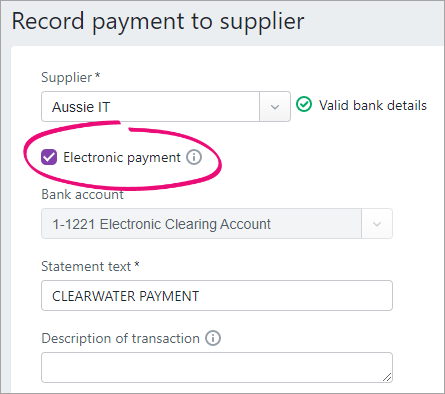Click the Aussie IT text in supplier field
Image resolution: width=445 pixels, height=394 pixels.
[x=81, y=107]
